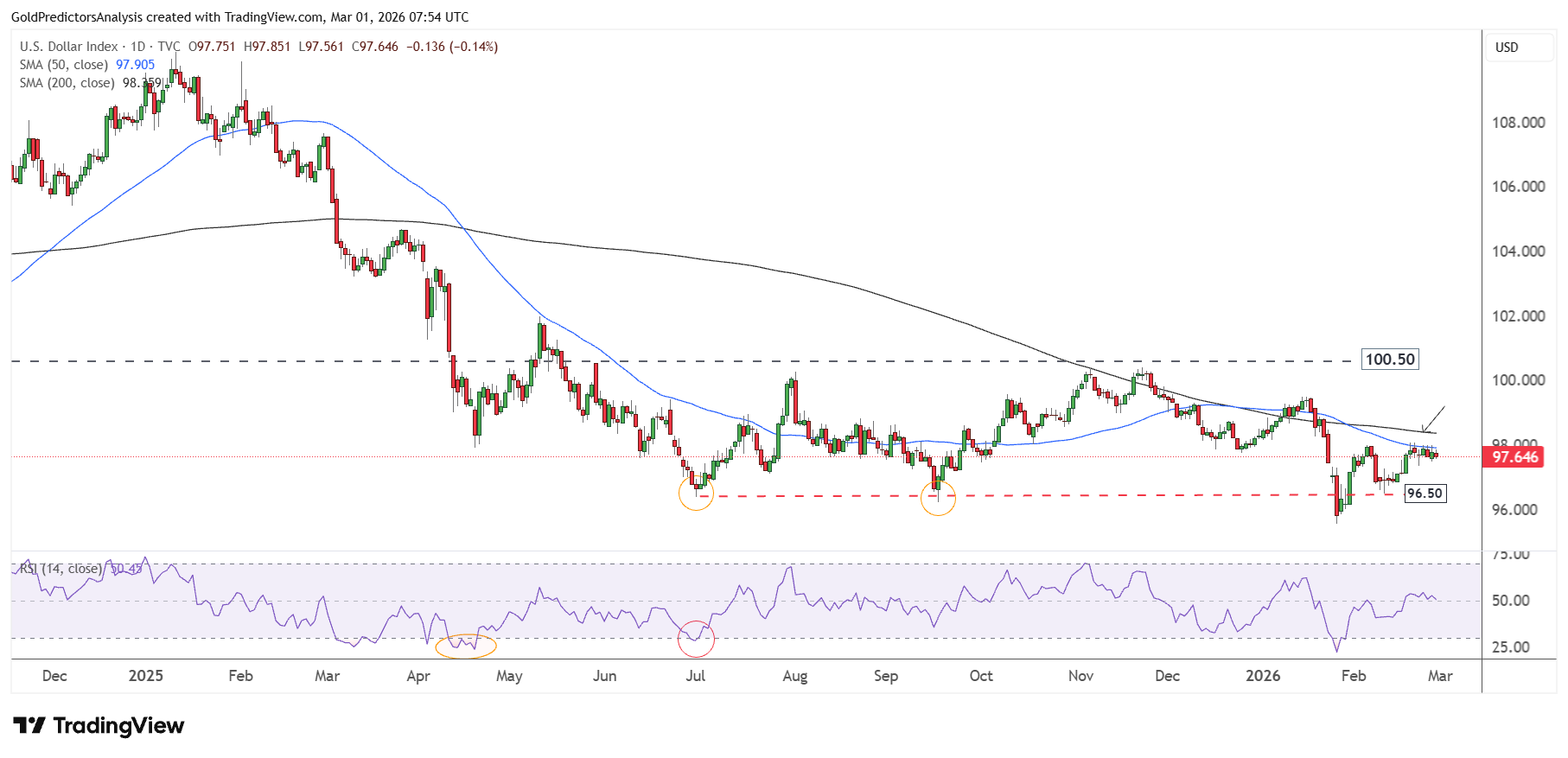
Task: Click the 100.000 price axis label
Action: tap(1519, 380)
